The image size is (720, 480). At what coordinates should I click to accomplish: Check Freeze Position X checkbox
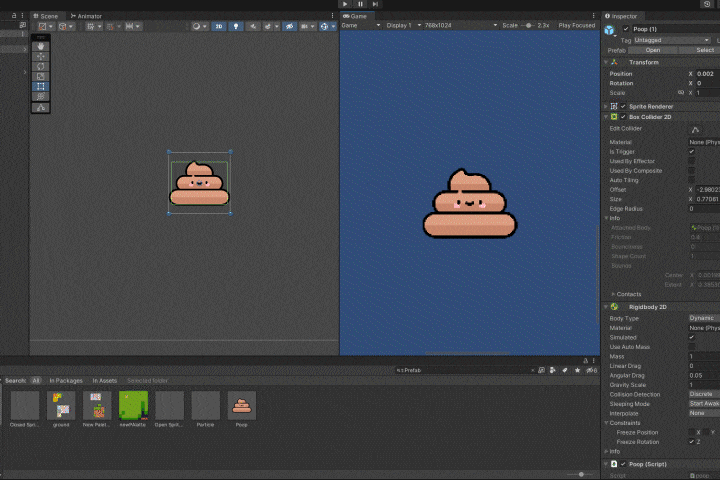[x=692, y=433]
